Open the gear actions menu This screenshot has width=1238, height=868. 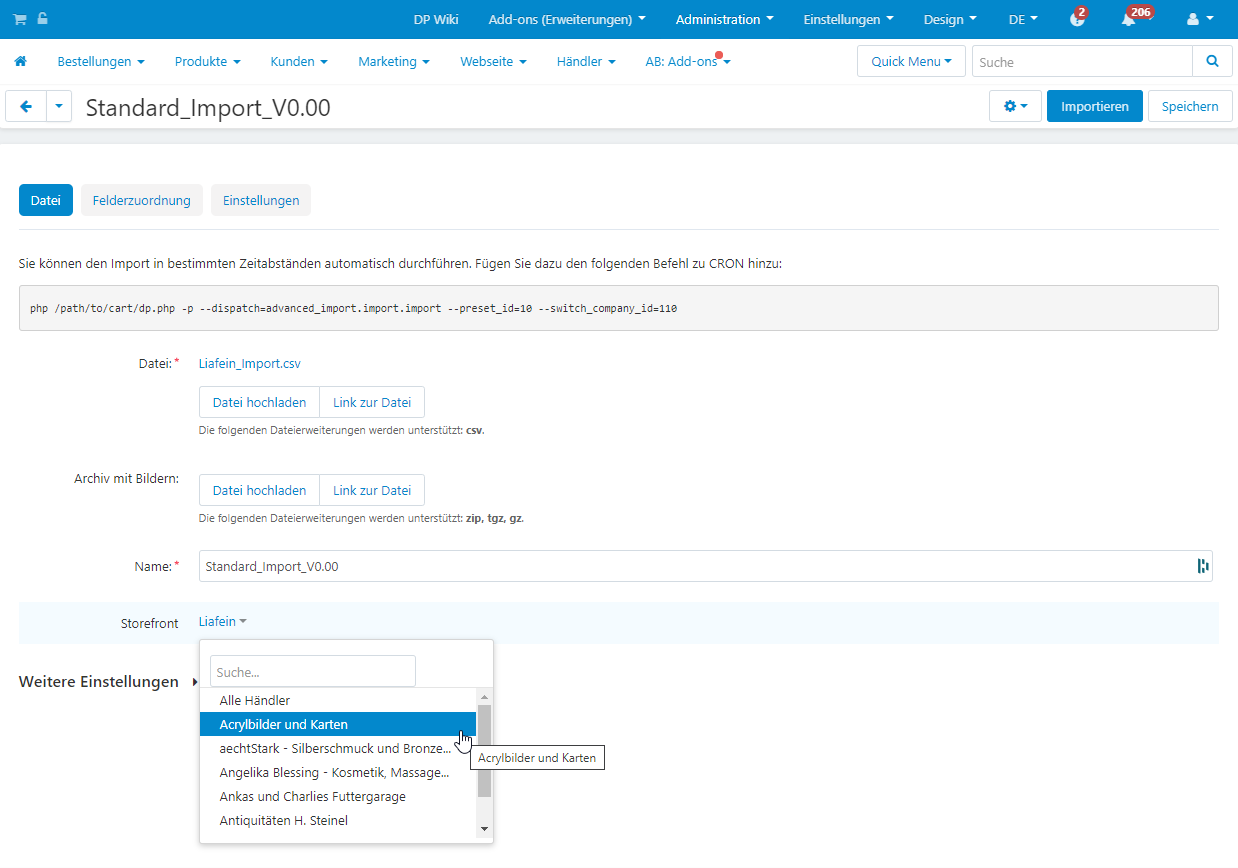[x=1015, y=106]
